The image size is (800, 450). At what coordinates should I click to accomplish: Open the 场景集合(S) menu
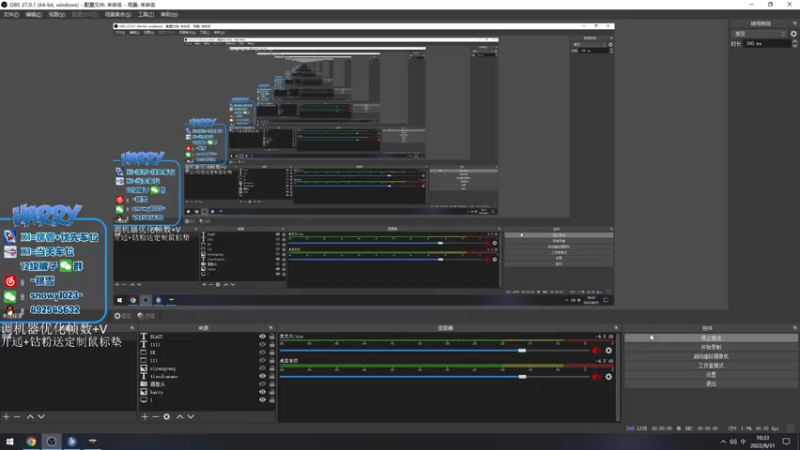[x=117, y=15]
